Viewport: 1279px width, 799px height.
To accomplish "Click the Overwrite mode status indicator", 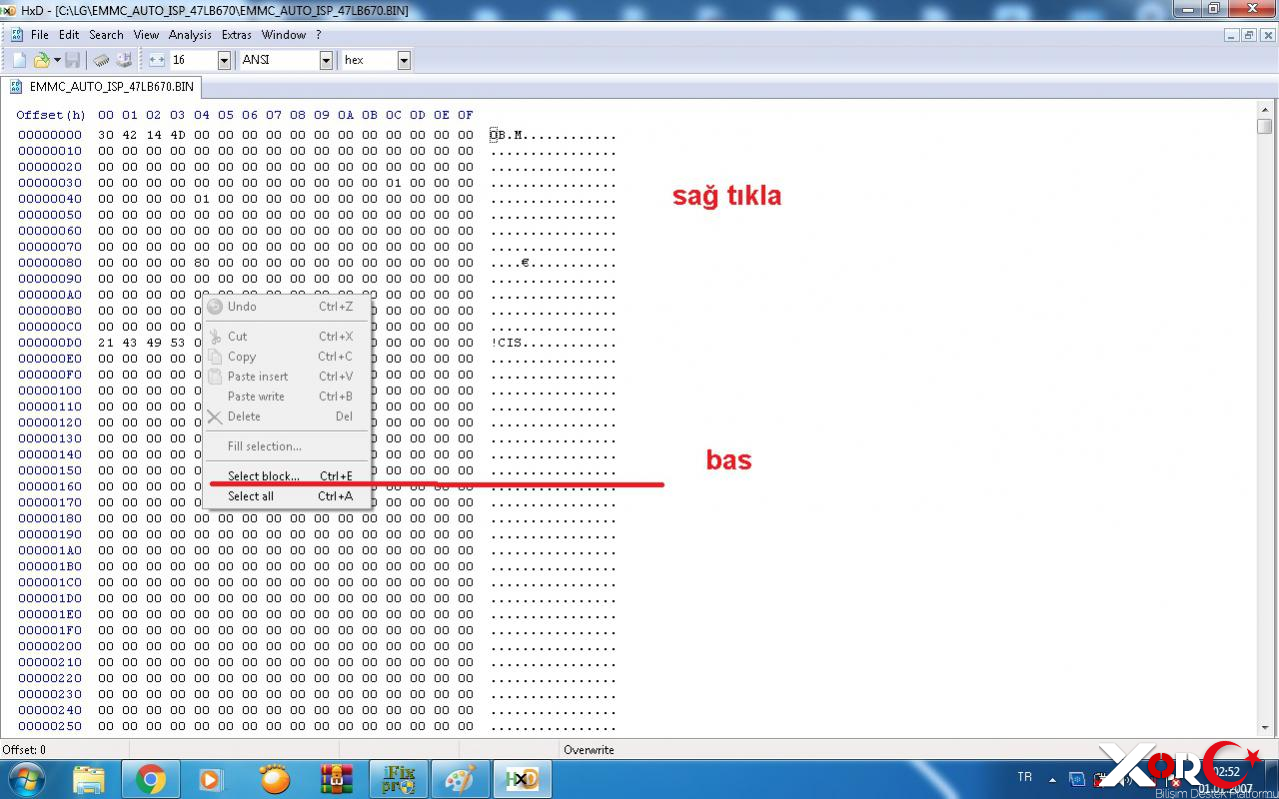I will [588, 749].
